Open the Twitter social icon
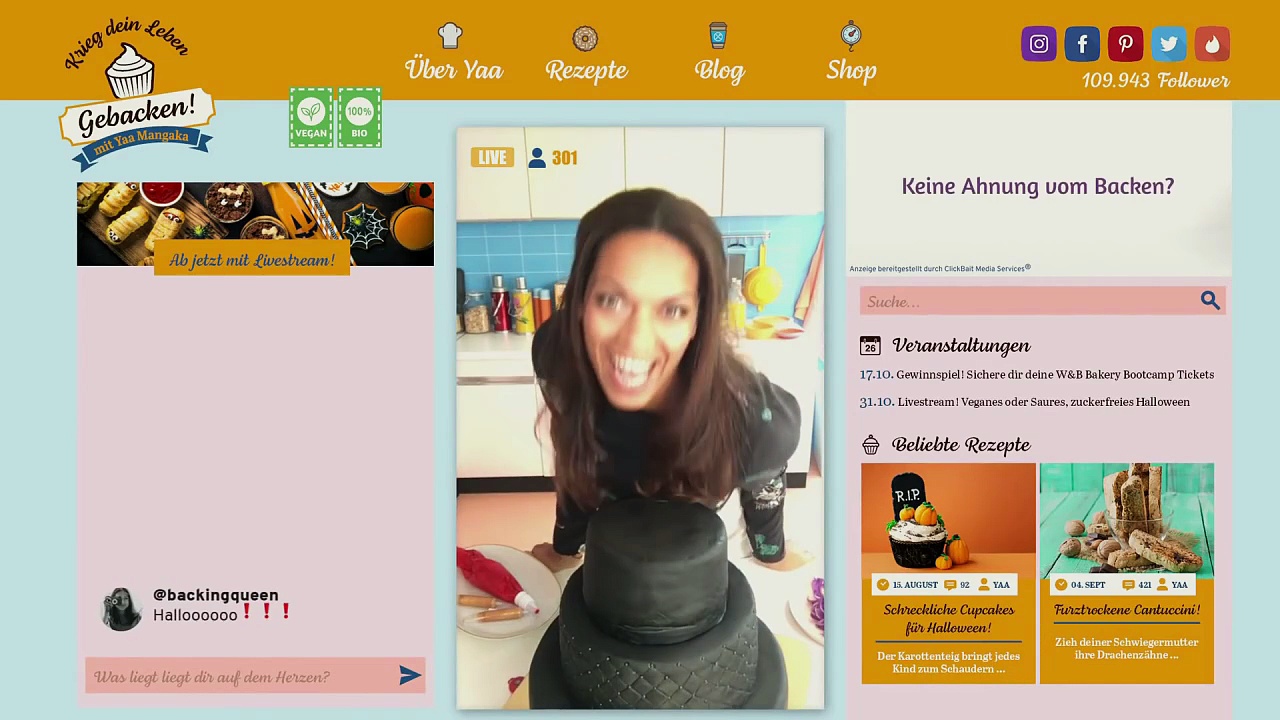1280x720 pixels. point(1168,44)
